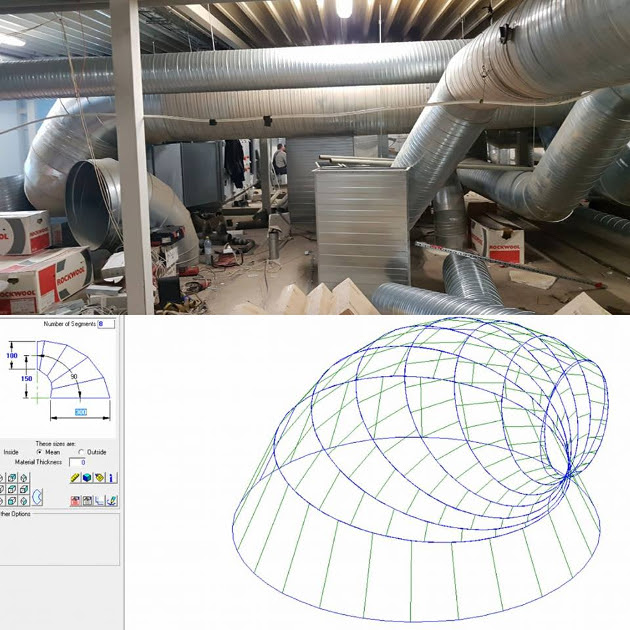630x630 pixels.
Task: Click the Number of Segments input field
Action: (x=106, y=324)
